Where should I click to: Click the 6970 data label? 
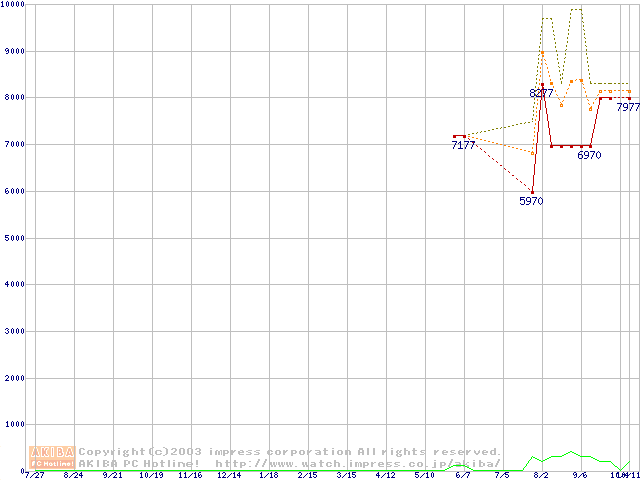[x=589, y=156]
